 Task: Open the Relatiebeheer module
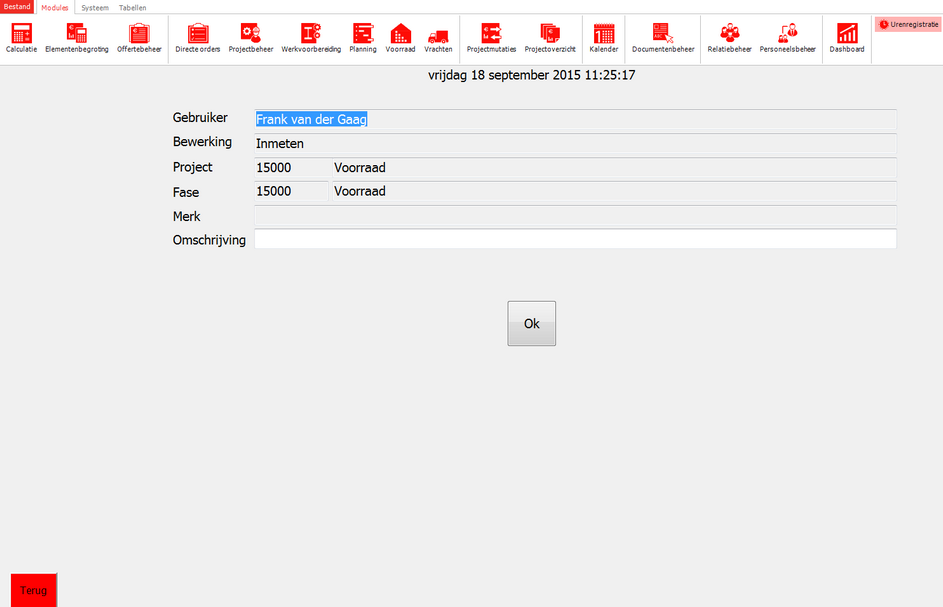730,39
